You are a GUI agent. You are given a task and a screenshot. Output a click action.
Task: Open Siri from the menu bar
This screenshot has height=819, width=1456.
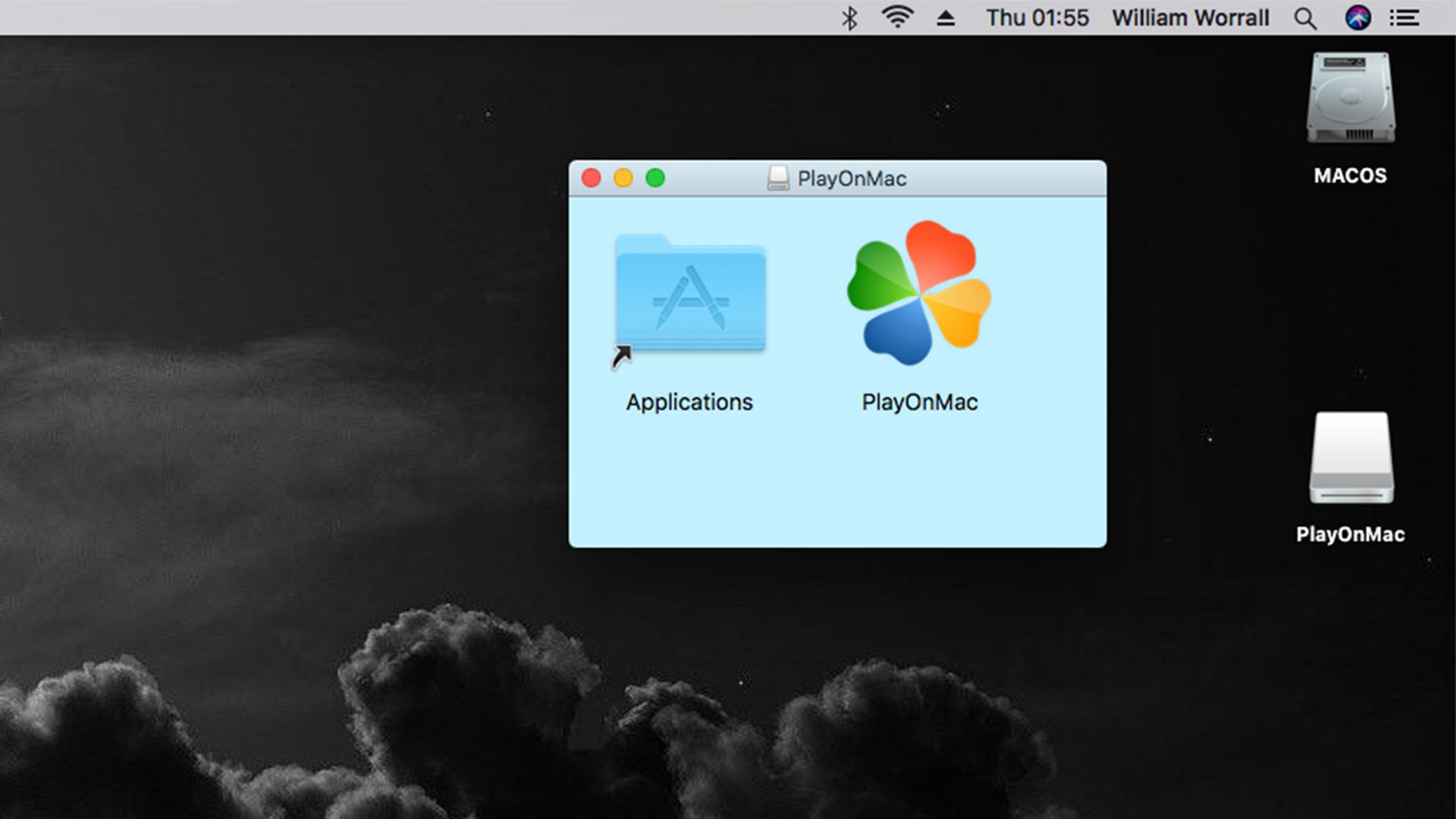[x=1358, y=17]
